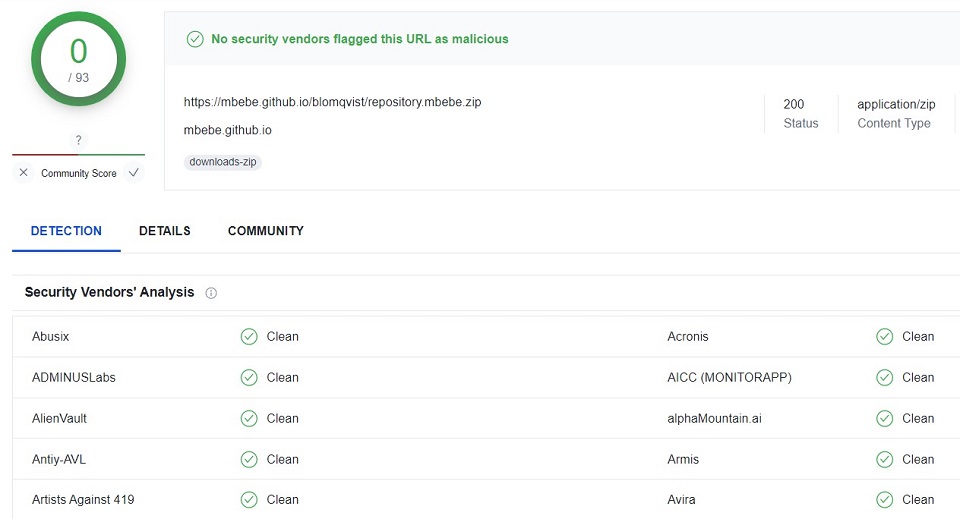Viewport: 960px width, 519px height.
Task: Click the green check icon in the no-vendors-flagged banner
Action: [195, 39]
